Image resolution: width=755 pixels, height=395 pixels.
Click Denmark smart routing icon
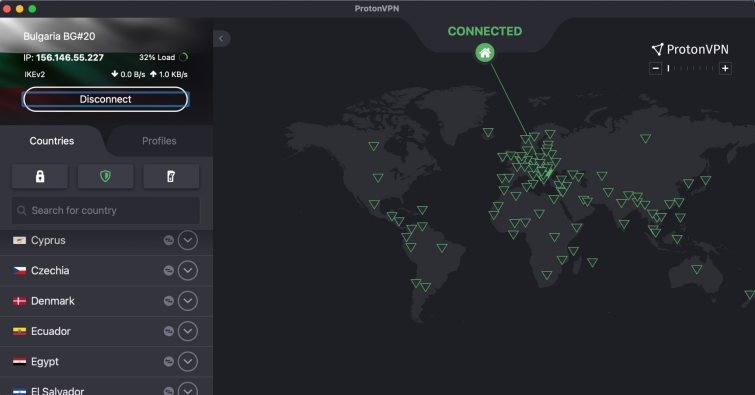point(169,301)
